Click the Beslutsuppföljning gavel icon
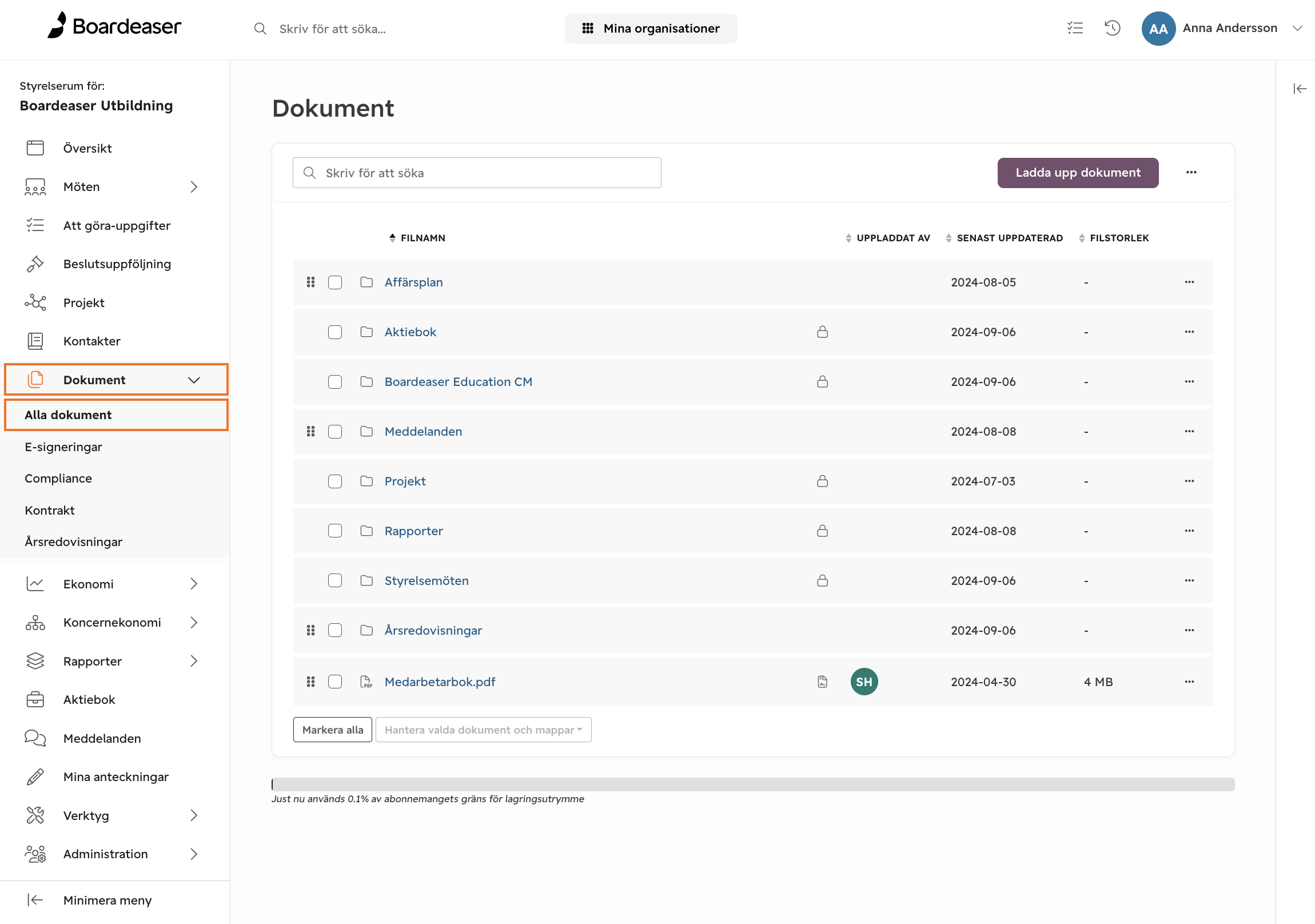 tap(35, 264)
